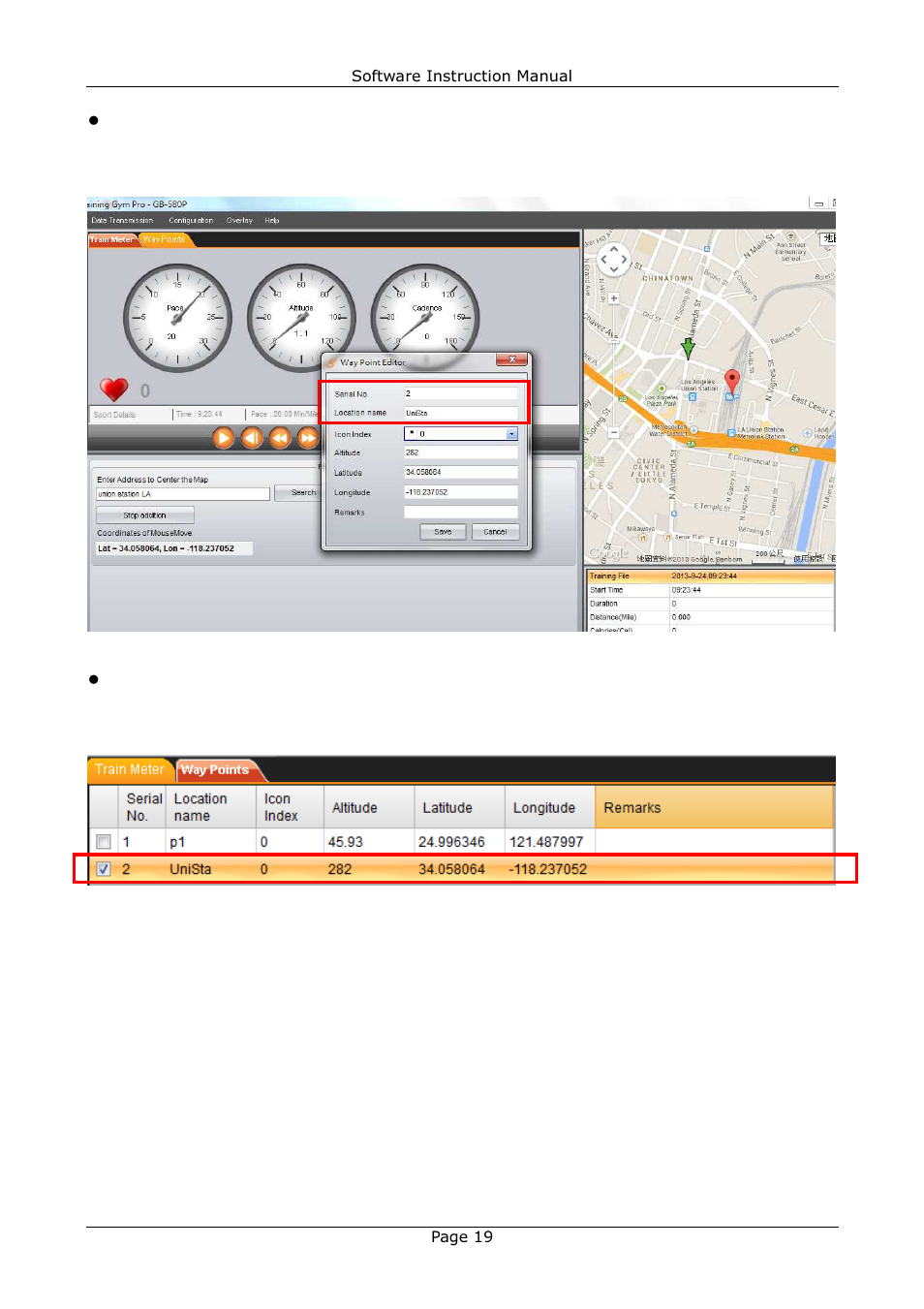
Task: Click the red location pin on map
Action: click(x=732, y=381)
